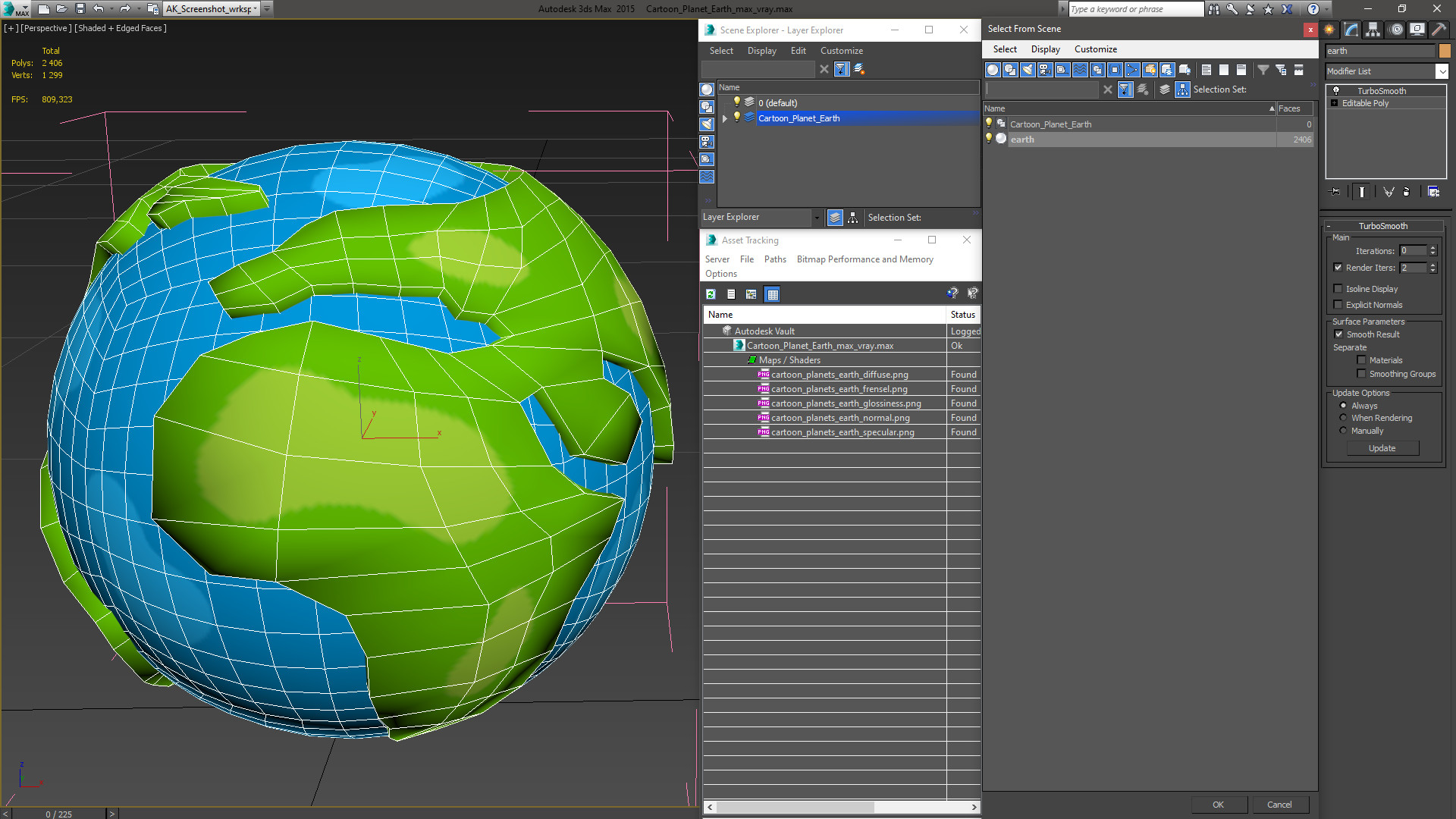Enable Isoline Display checkbox

1338,289
